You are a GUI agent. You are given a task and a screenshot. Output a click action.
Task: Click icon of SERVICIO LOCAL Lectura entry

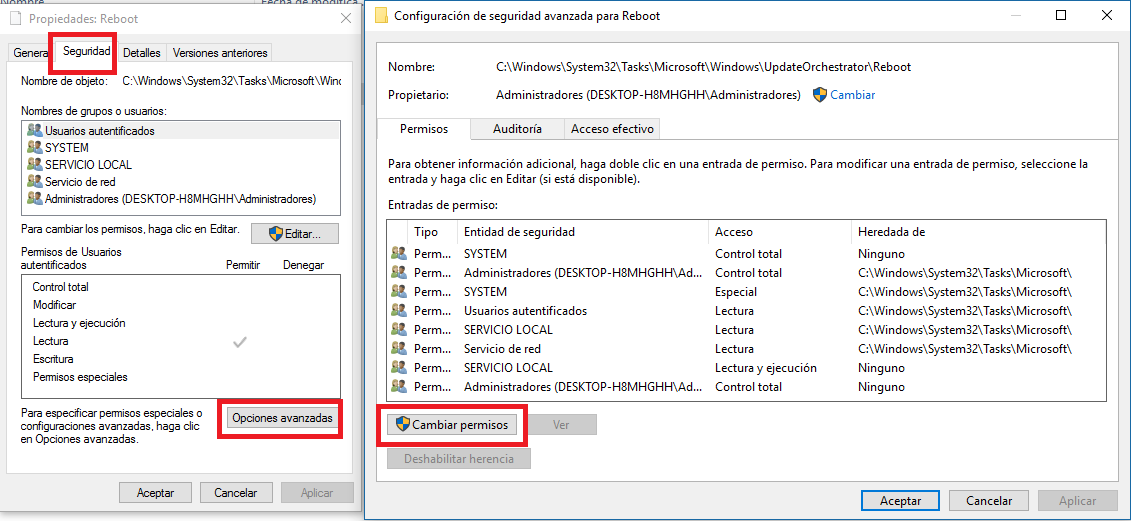coord(399,329)
